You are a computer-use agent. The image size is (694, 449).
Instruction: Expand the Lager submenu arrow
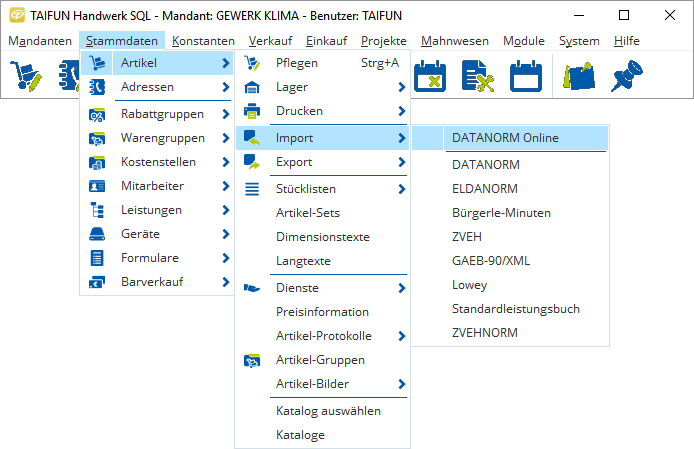(401, 88)
